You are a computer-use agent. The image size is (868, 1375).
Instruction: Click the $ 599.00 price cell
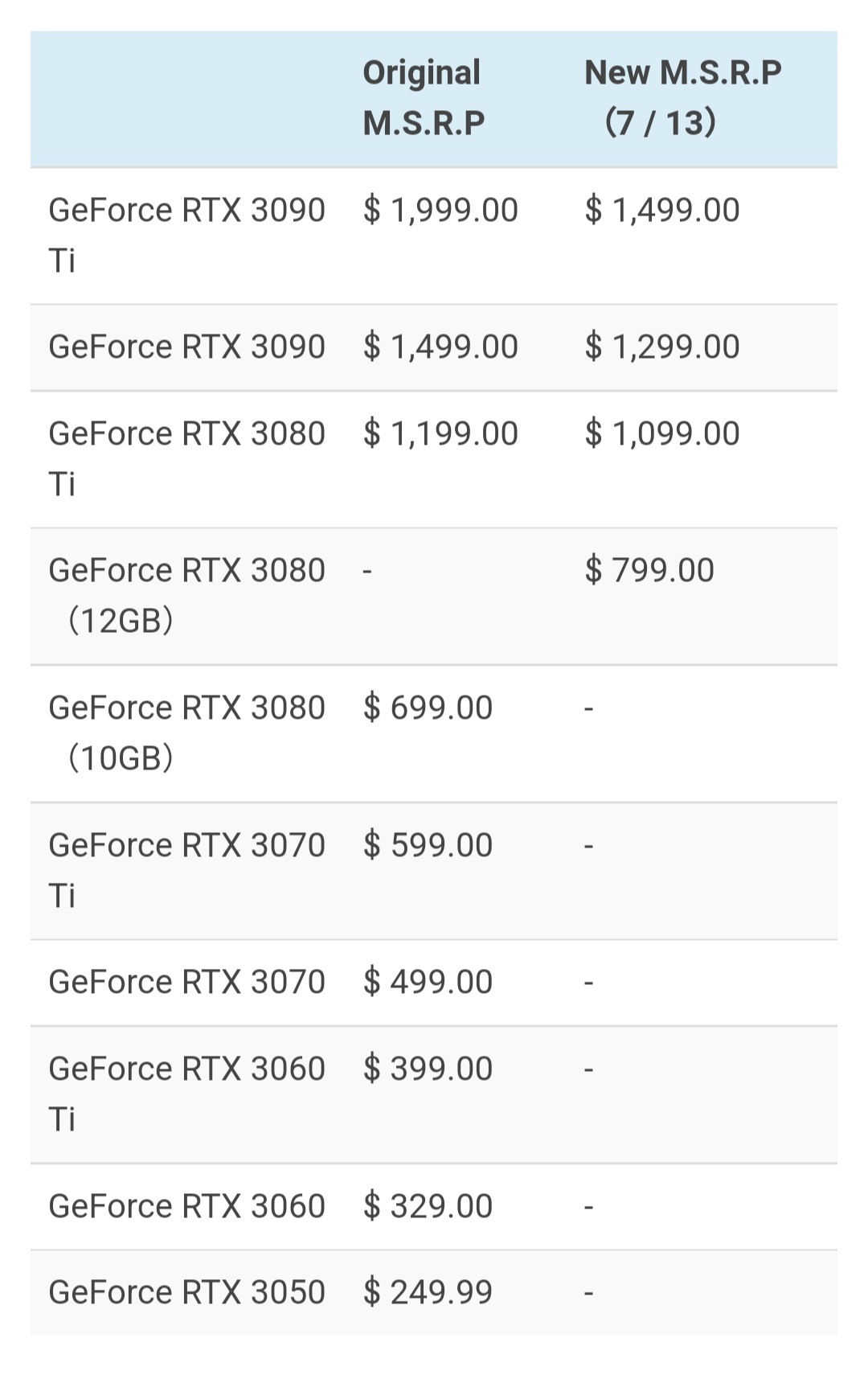428,845
